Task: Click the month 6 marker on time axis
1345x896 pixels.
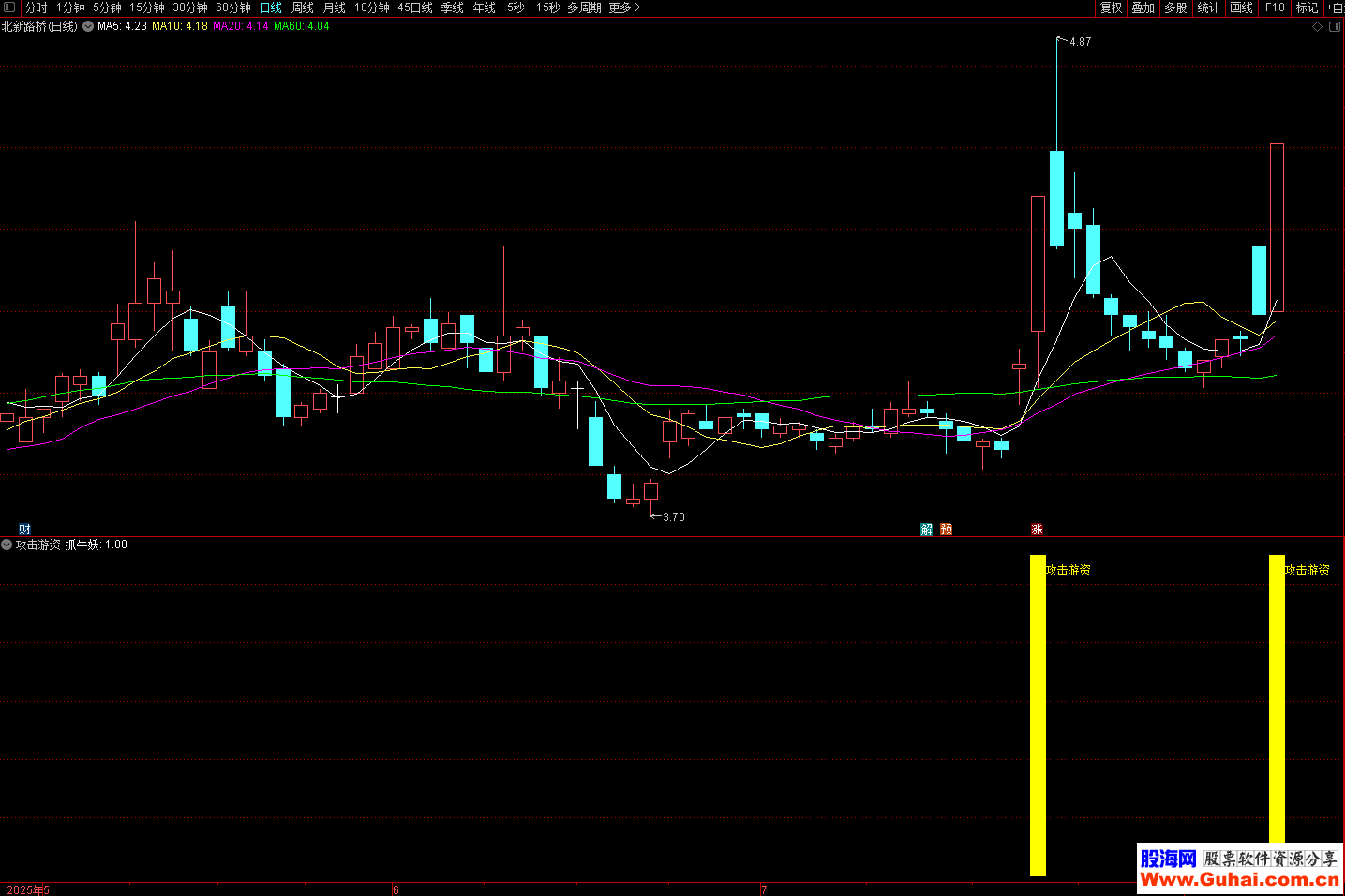Action: coord(396,889)
